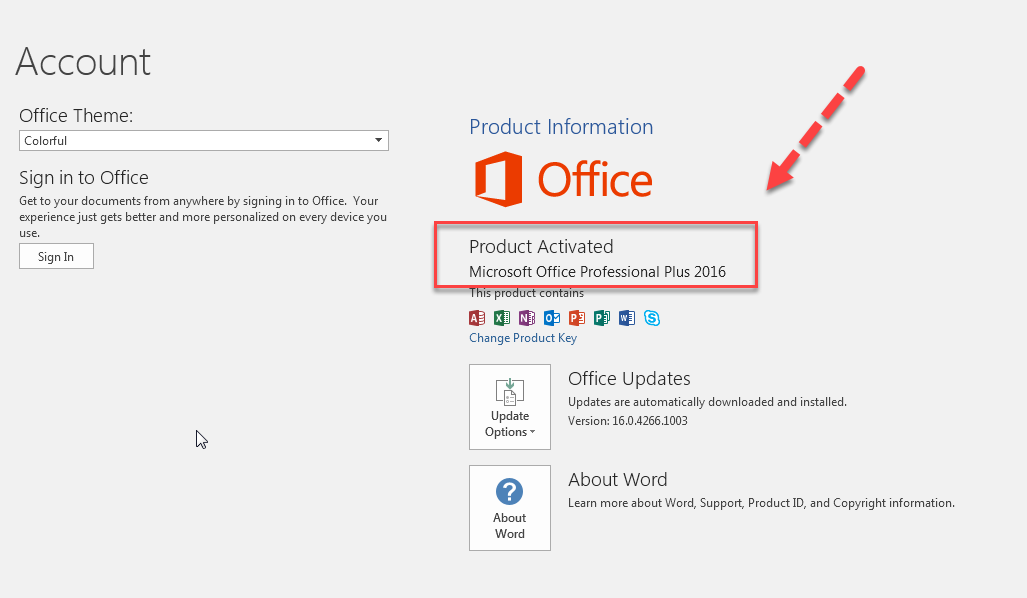
Task: Click the green Excel icon
Action: (x=502, y=318)
